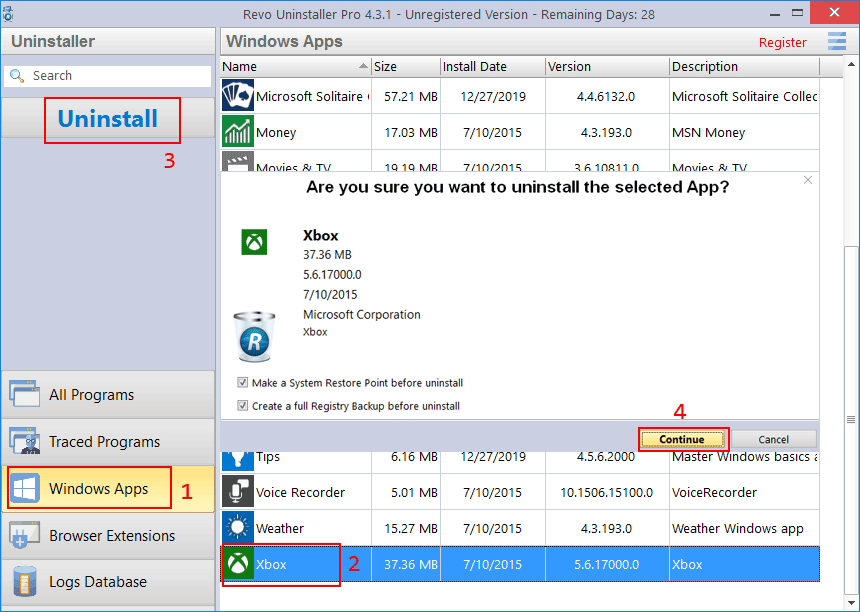Viewport: 860px width, 612px height.
Task: Sort by the Description column header
Action: pos(744,66)
